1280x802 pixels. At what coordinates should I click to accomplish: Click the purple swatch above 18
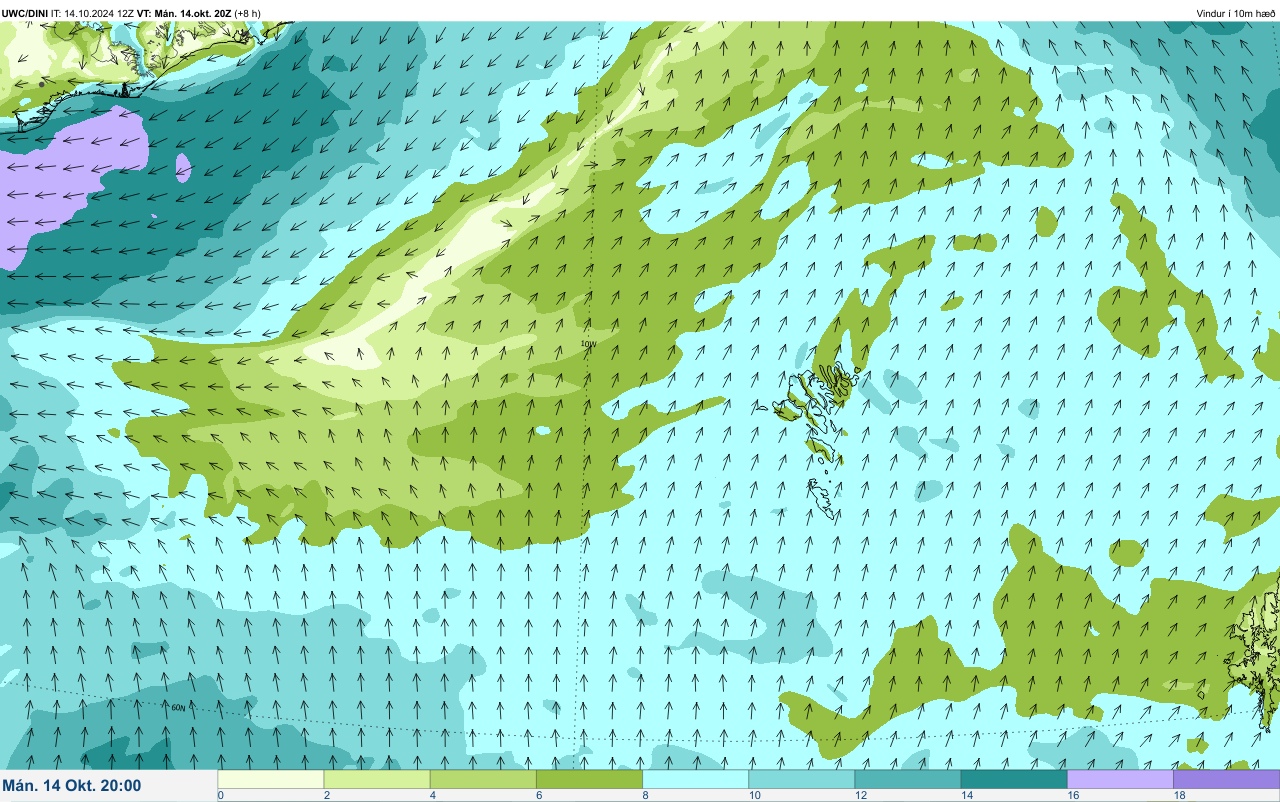point(1226,779)
